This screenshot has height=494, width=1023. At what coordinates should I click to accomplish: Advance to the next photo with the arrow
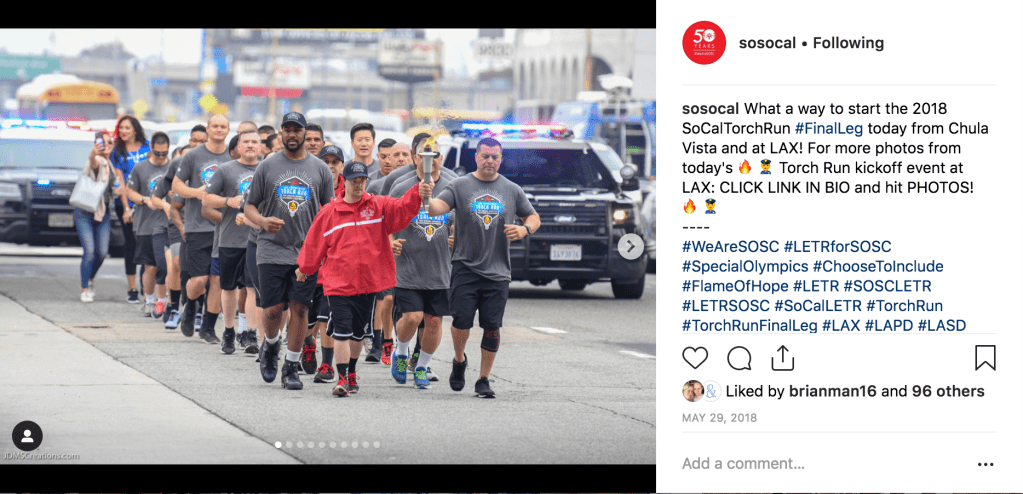pos(631,246)
